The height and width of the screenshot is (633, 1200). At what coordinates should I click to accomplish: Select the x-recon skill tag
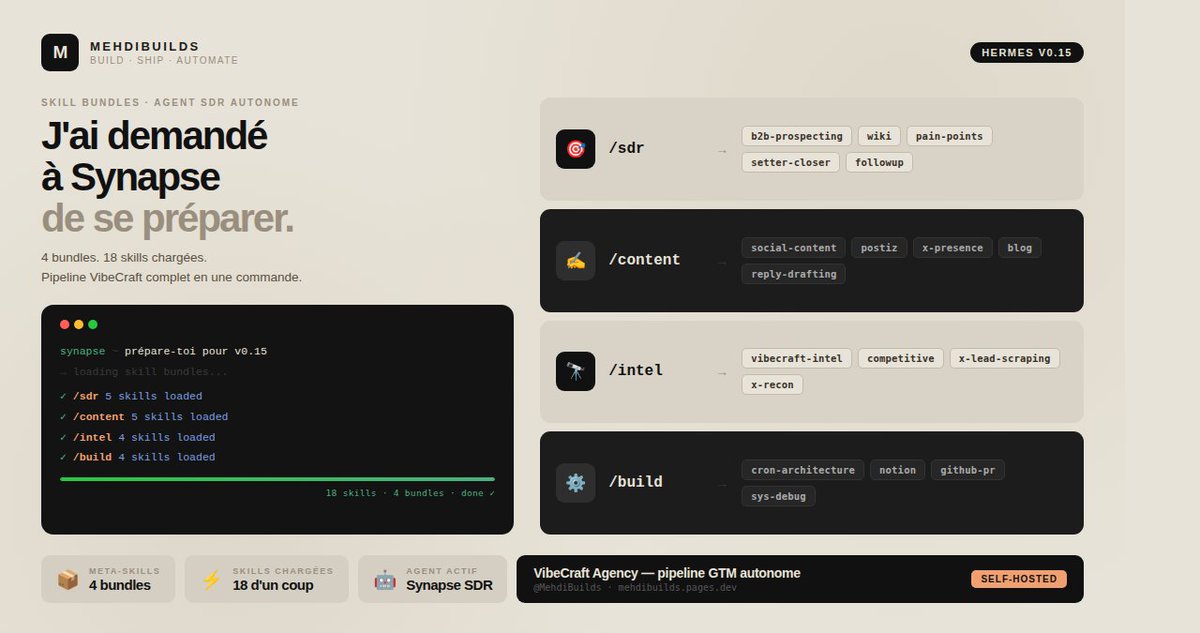pyautogui.click(x=771, y=385)
